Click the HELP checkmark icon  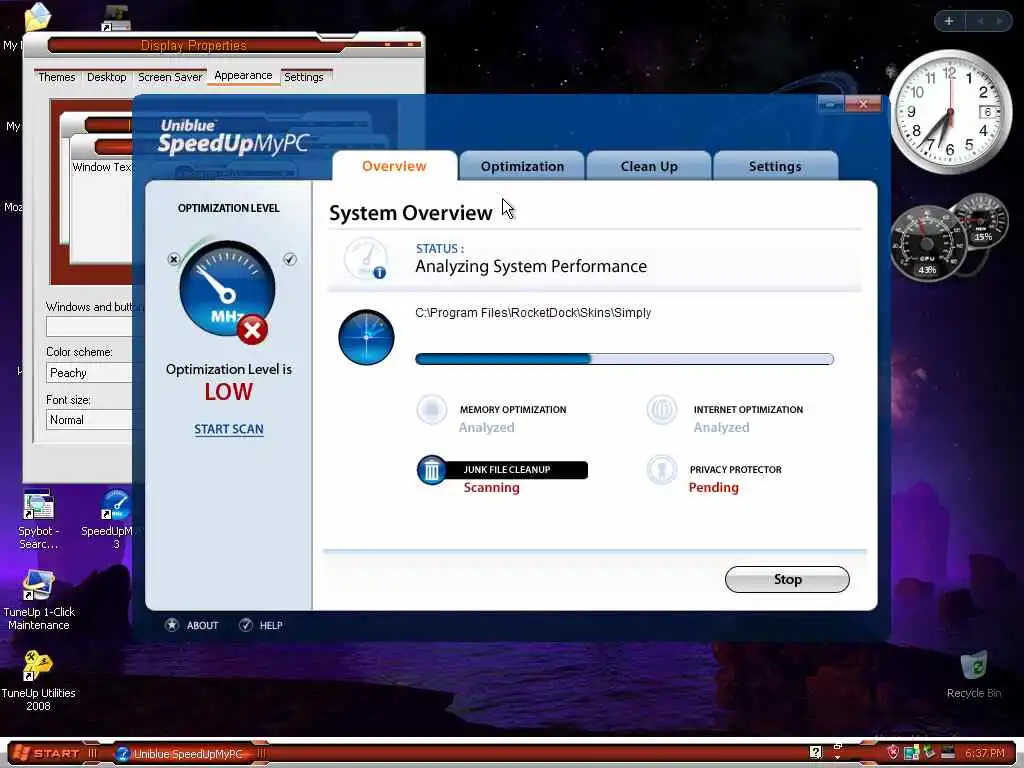246,625
